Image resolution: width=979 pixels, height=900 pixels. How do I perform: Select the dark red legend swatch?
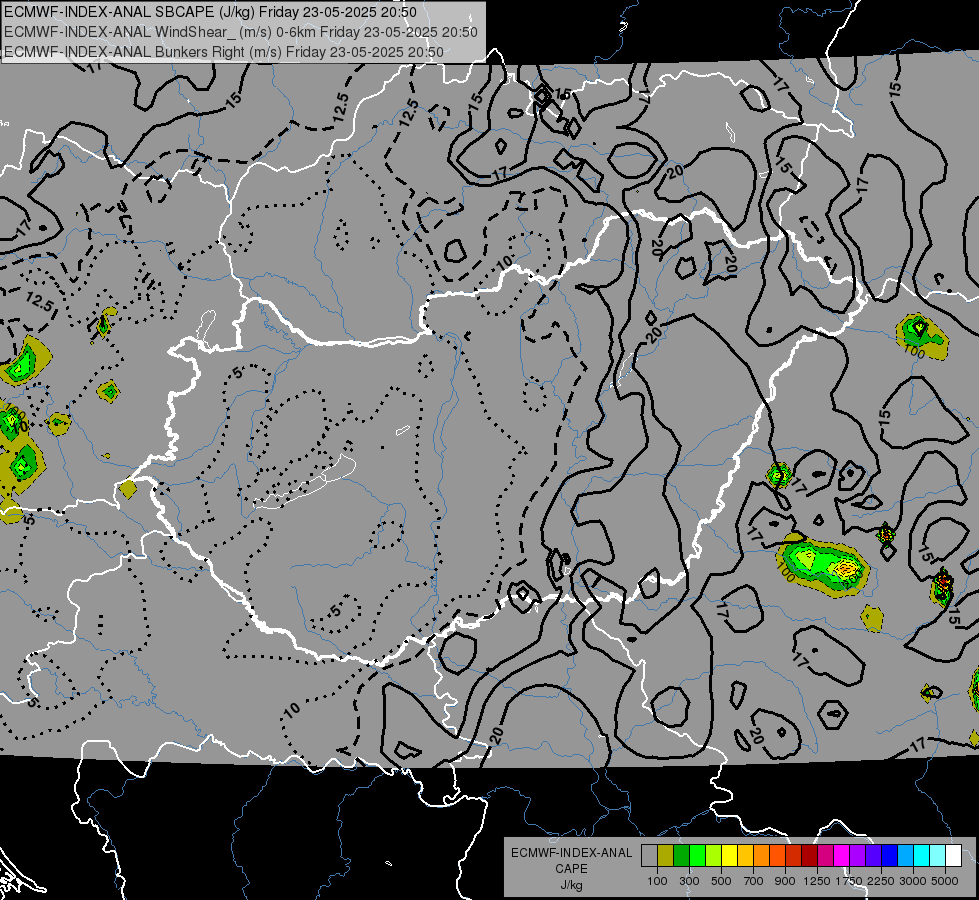pyautogui.click(x=809, y=856)
